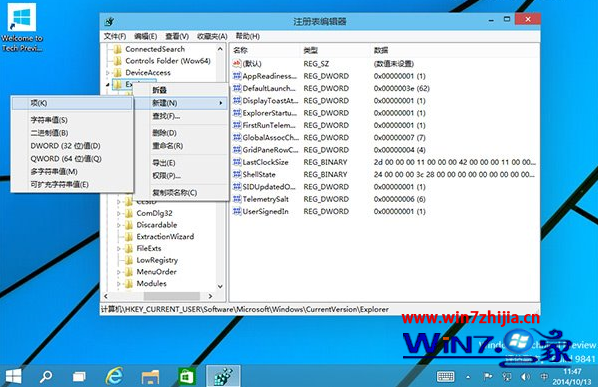This screenshot has height=387, width=598.
Task: Open the volume speaker tray icon
Action: (x=526, y=377)
